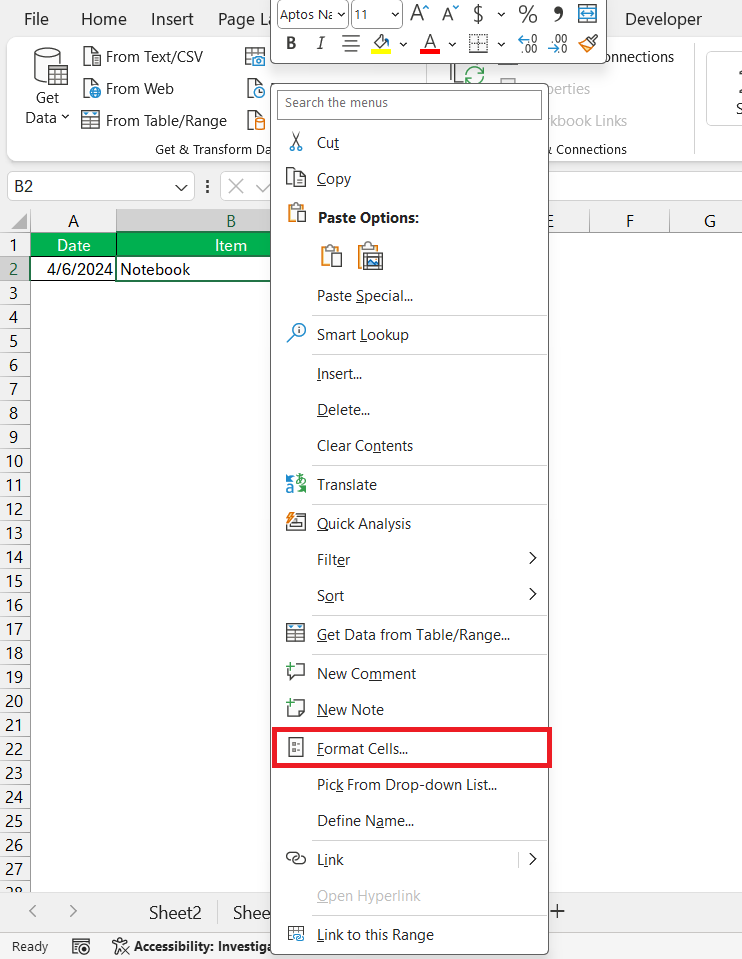Click the center align icon in mini toolbar

point(351,43)
